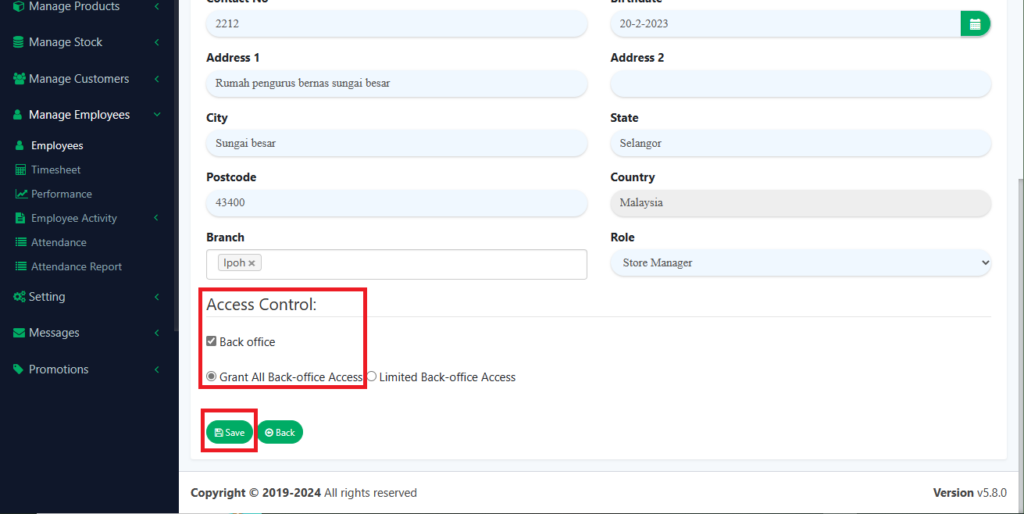
Task: Choose Limited Back-office Access option
Action: [x=371, y=377]
